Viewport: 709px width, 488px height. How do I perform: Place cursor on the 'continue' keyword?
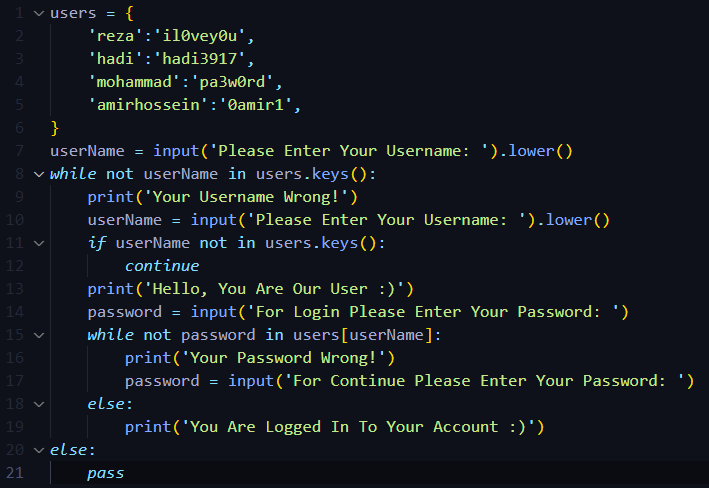pyautogui.click(x=162, y=266)
